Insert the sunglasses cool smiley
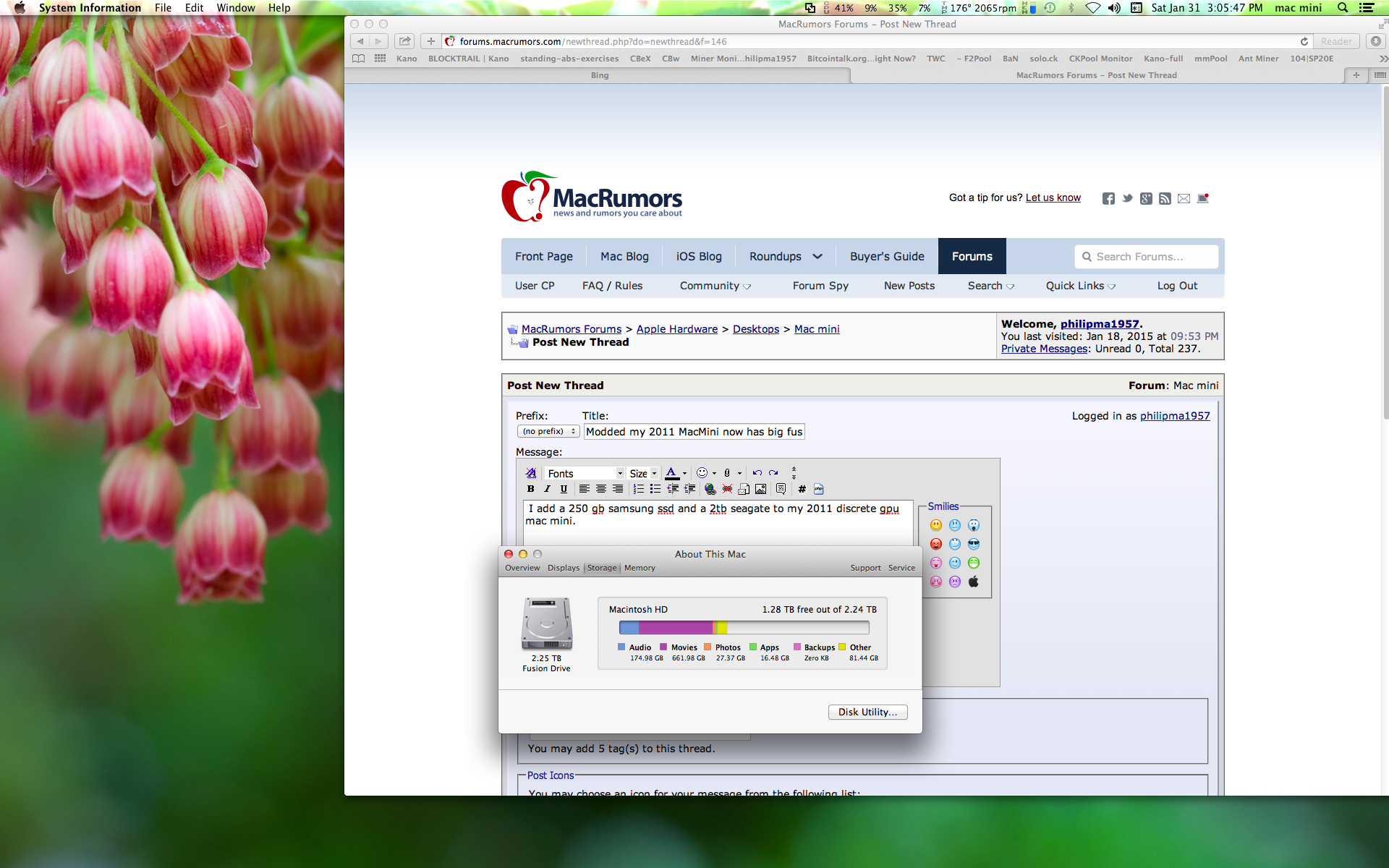The width and height of the screenshot is (1389, 868). 974,544
